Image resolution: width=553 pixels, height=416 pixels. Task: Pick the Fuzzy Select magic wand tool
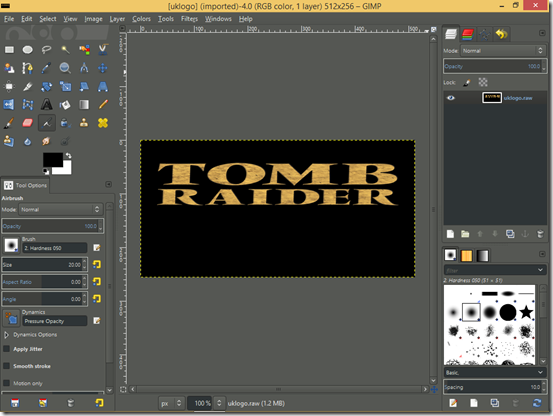[x=65, y=50]
